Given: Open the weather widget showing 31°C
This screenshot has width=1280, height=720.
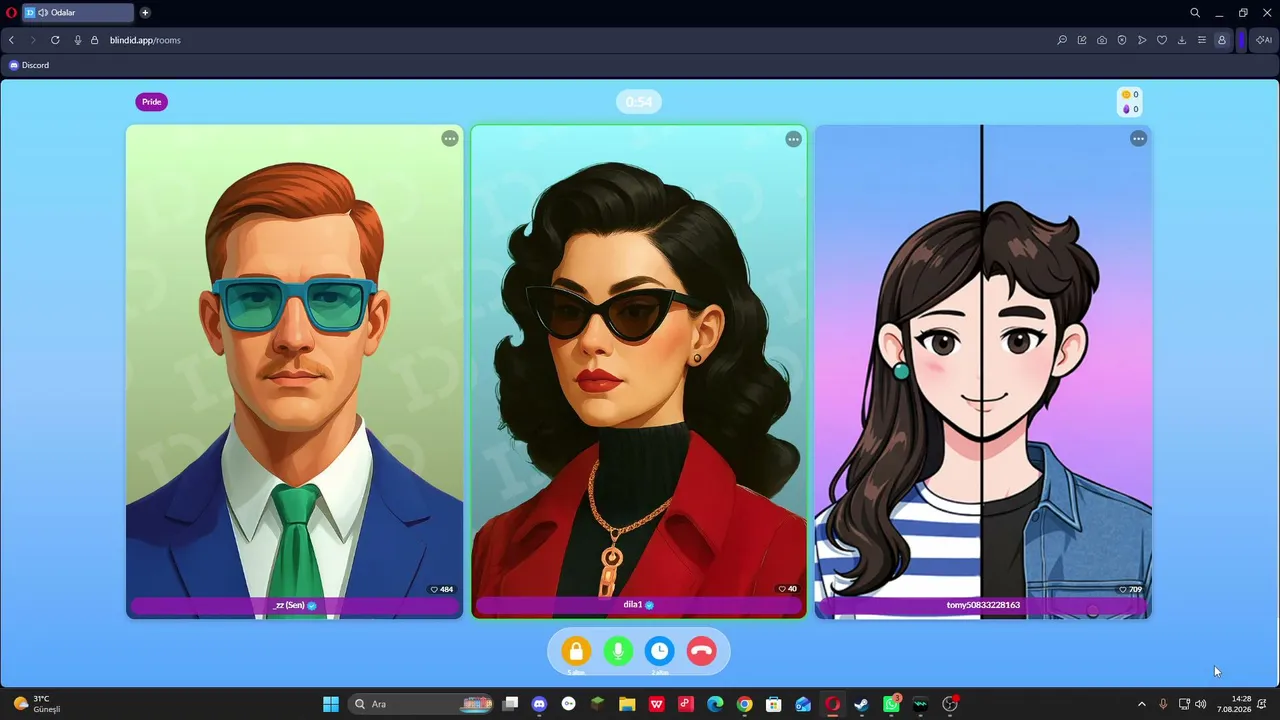Looking at the screenshot, I should 38,704.
